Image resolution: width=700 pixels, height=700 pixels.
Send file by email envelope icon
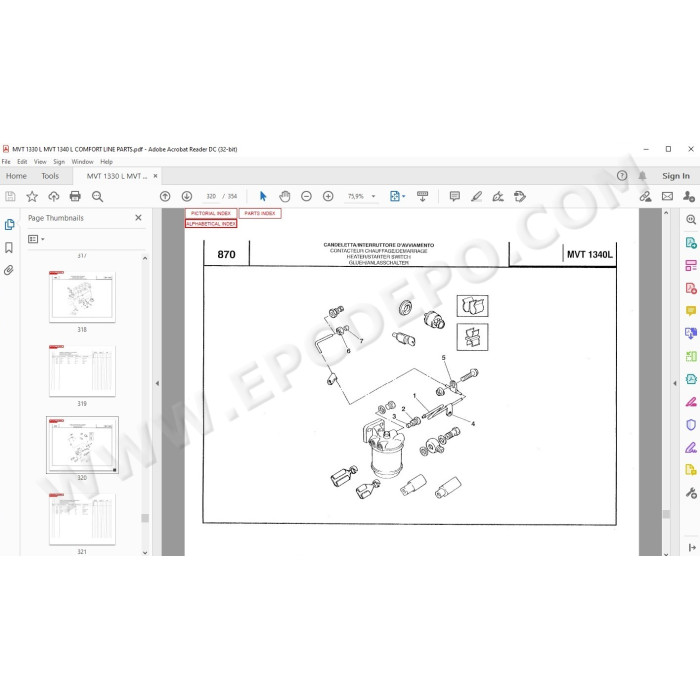pyautogui.click(x=667, y=196)
